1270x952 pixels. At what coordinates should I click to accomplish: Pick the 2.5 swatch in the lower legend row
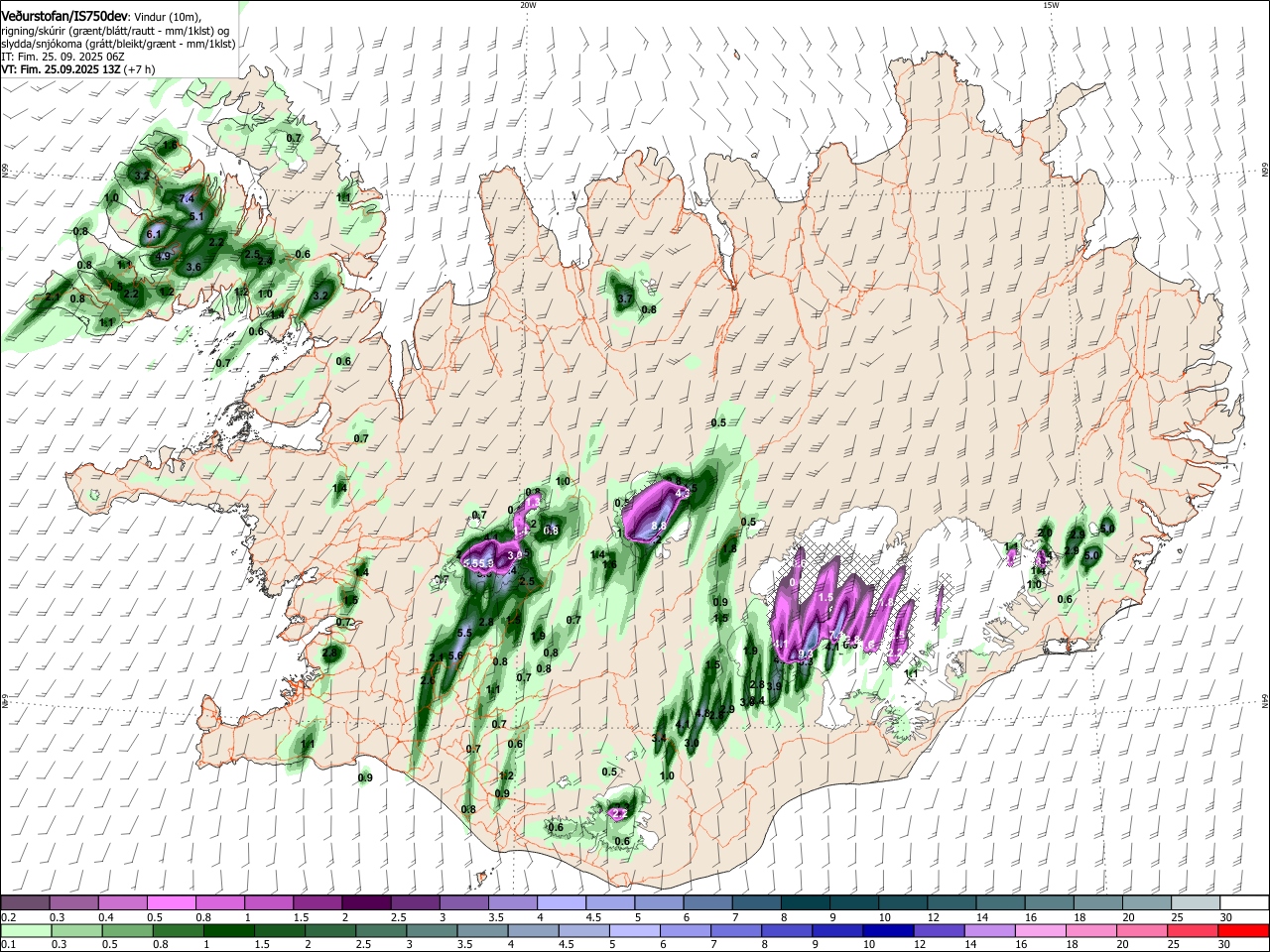380,930
